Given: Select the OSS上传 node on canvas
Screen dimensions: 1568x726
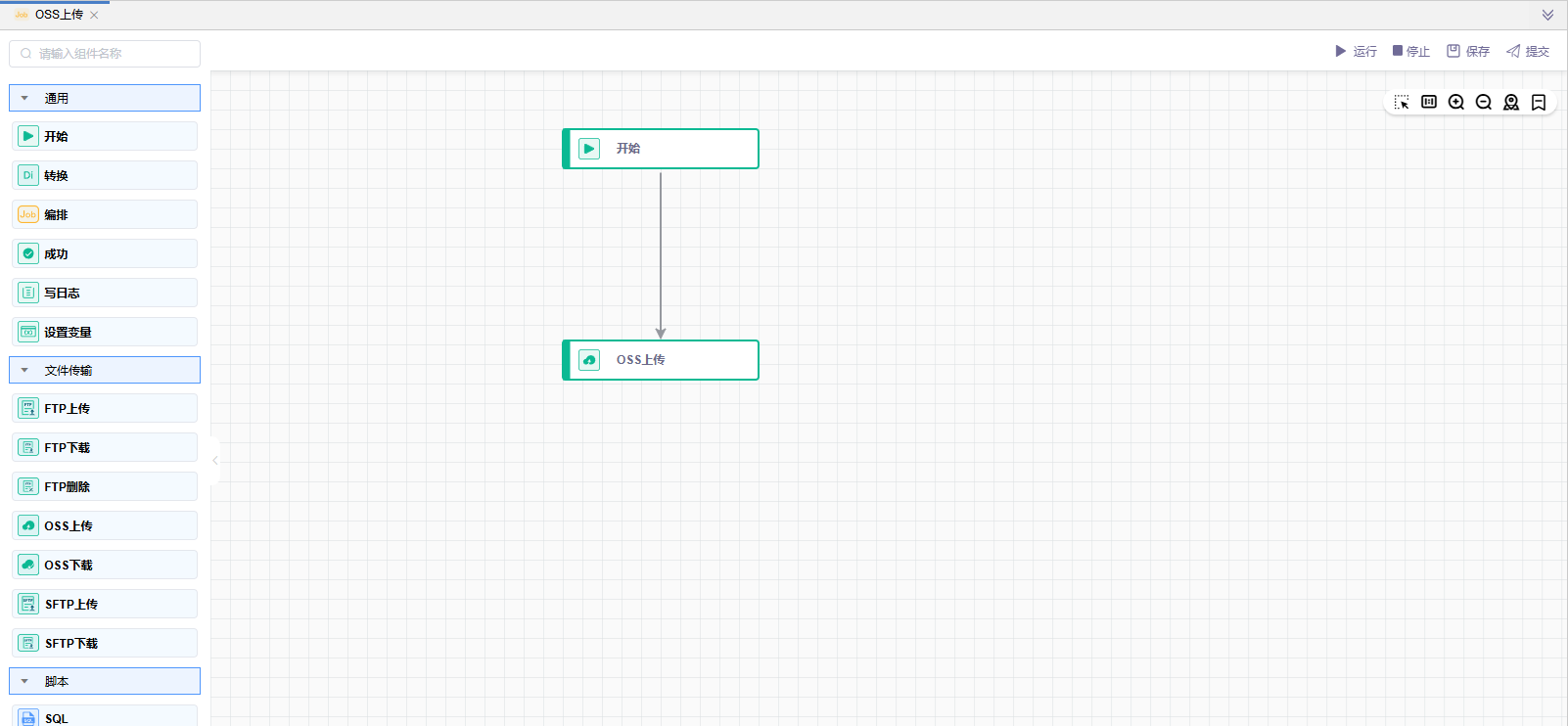Looking at the screenshot, I should (x=661, y=360).
